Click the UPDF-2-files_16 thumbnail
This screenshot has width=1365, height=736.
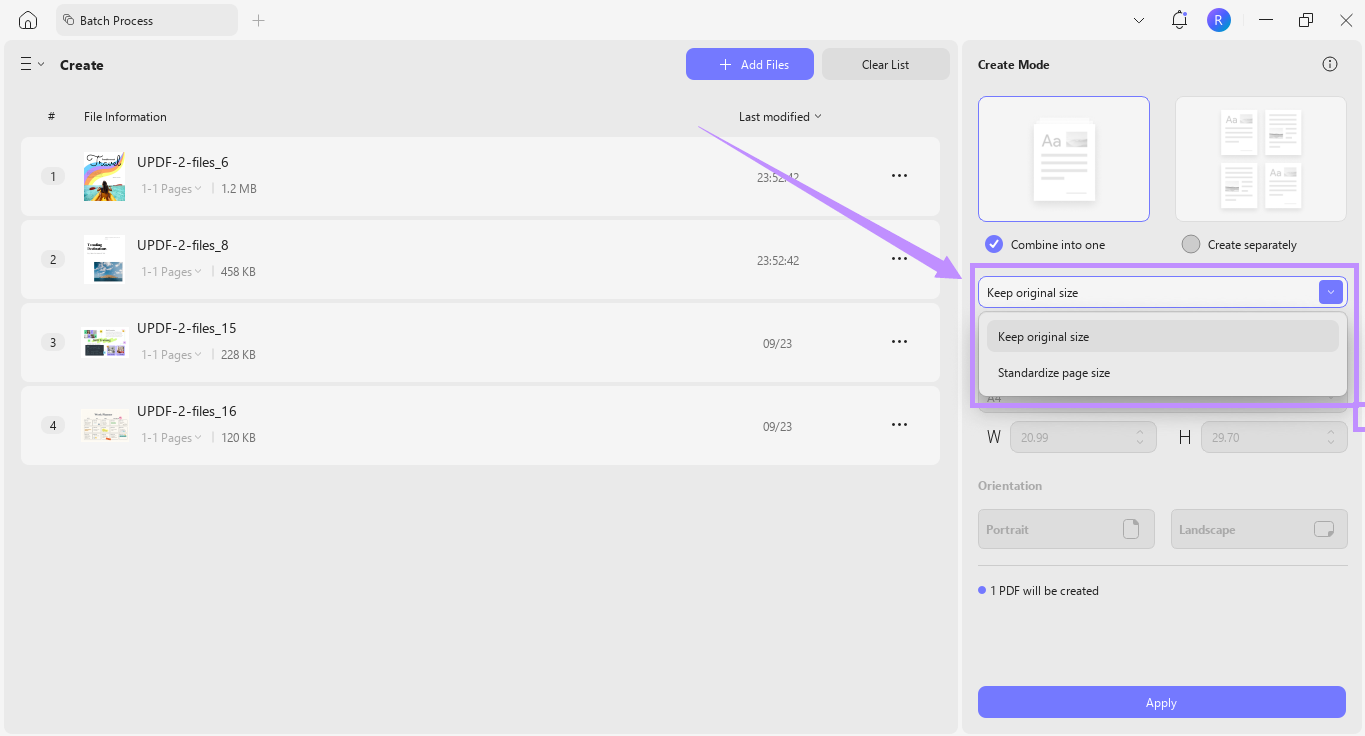[104, 424]
